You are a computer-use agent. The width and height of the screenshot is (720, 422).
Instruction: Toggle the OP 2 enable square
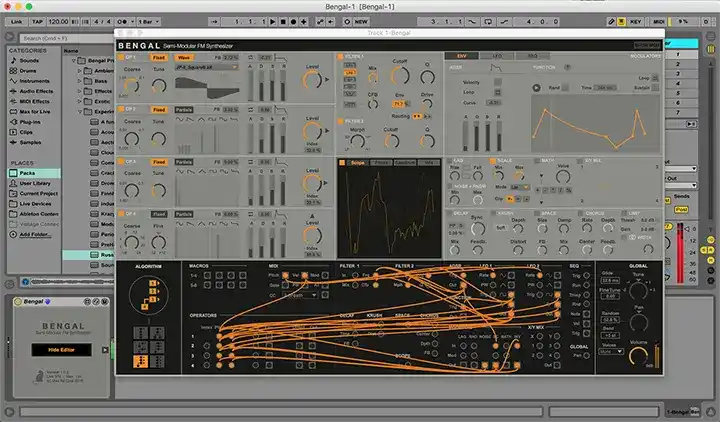[121, 109]
